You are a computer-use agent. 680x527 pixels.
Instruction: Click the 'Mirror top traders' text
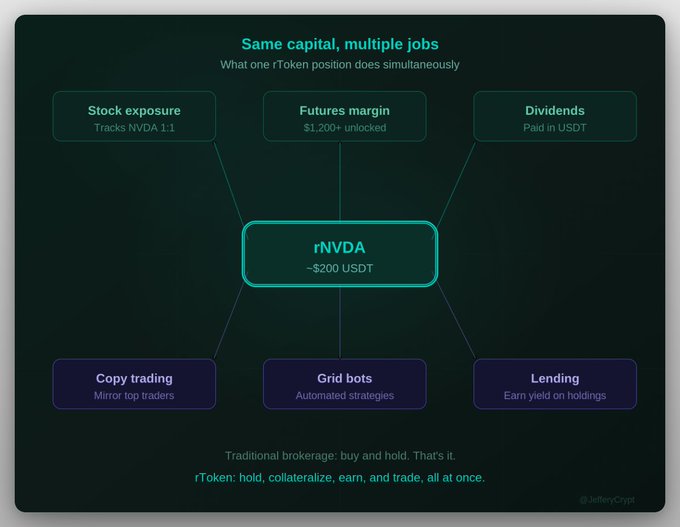(x=134, y=396)
